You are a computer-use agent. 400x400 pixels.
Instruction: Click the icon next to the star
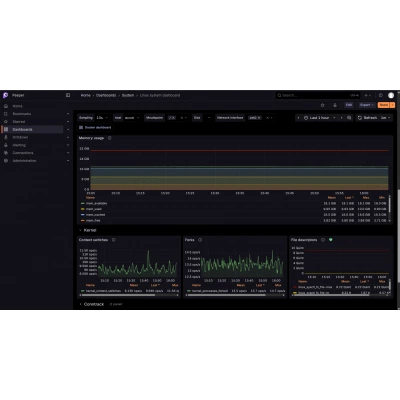pyautogui.click(x=335, y=105)
